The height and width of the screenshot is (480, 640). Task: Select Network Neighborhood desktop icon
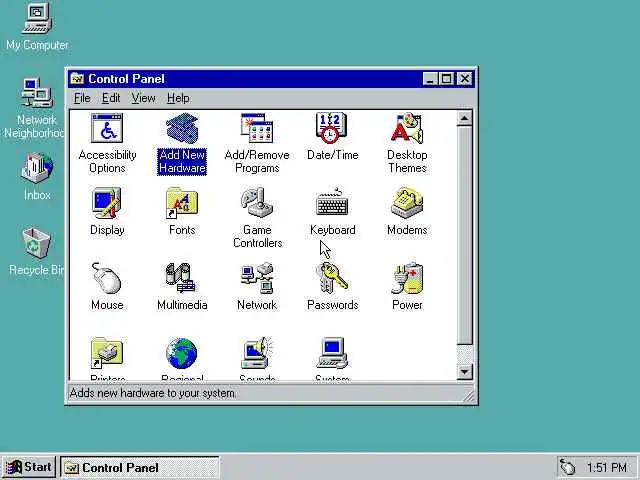point(37,93)
